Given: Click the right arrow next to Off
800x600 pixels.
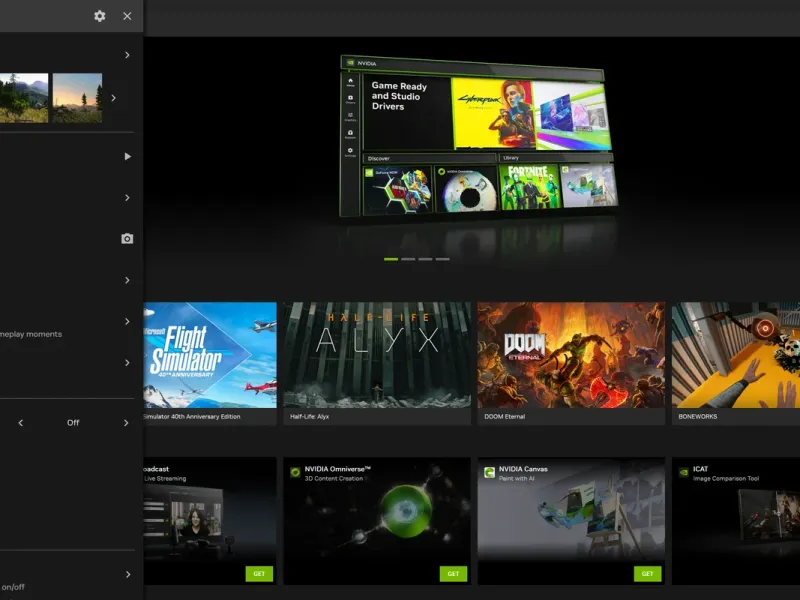Looking at the screenshot, I should coord(126,423).
